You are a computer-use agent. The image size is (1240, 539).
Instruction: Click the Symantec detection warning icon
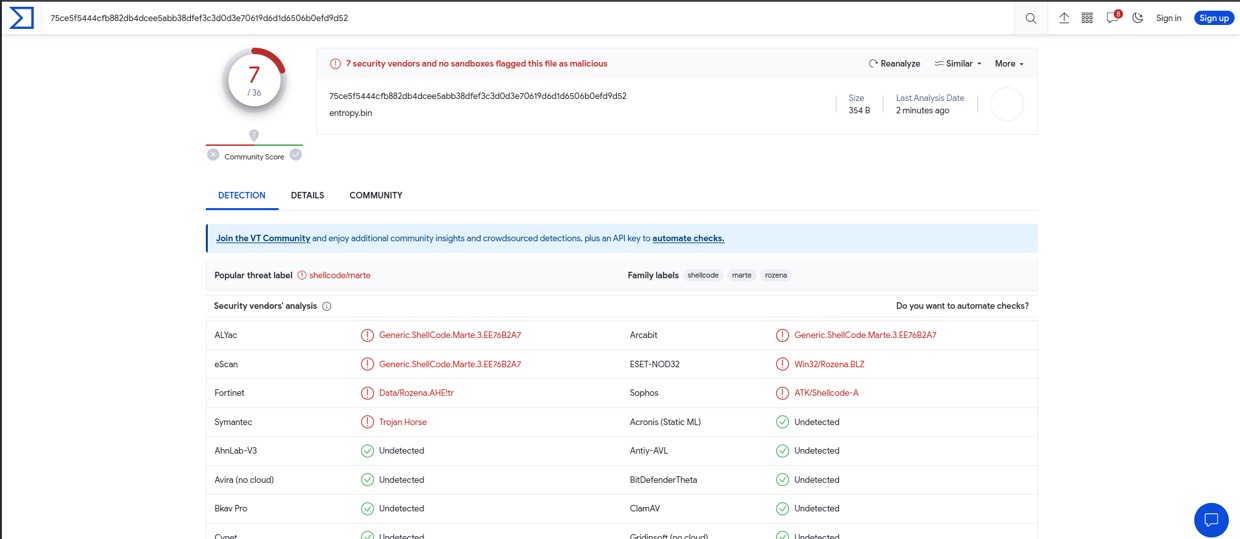[x=367, y=422]
